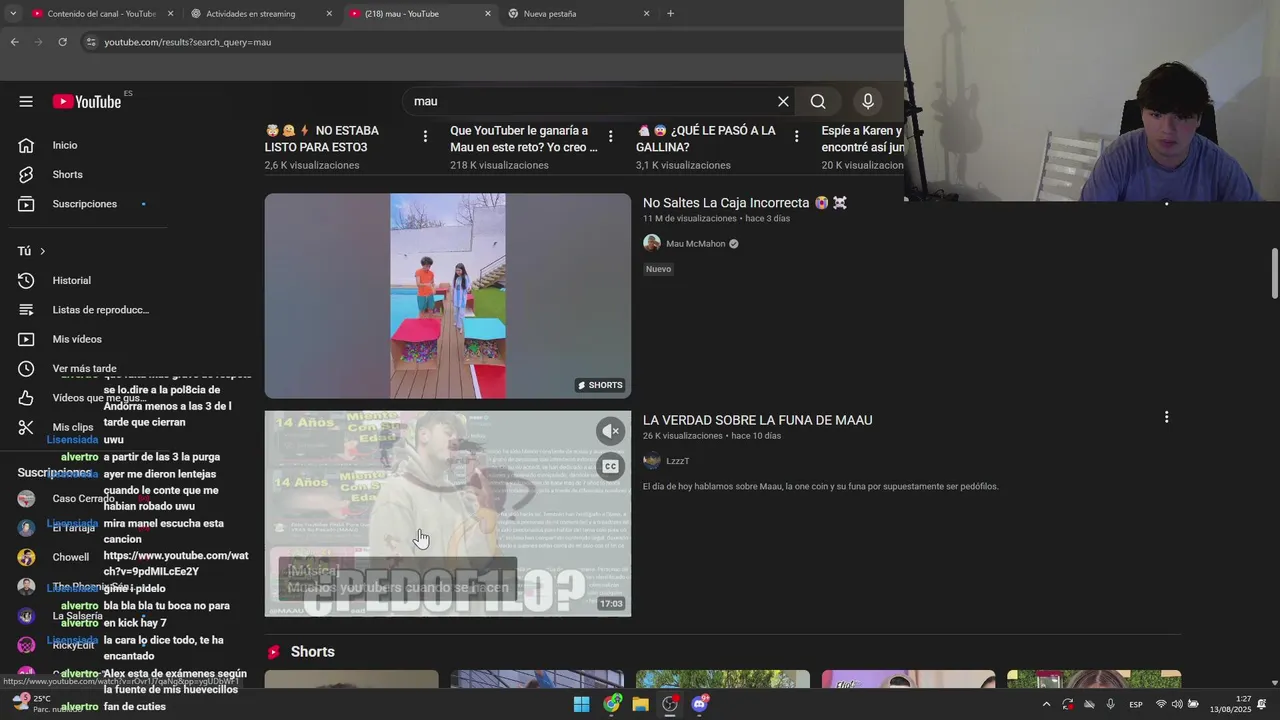
Task: Go to YouTube home via logo
Action: [86, 101]
